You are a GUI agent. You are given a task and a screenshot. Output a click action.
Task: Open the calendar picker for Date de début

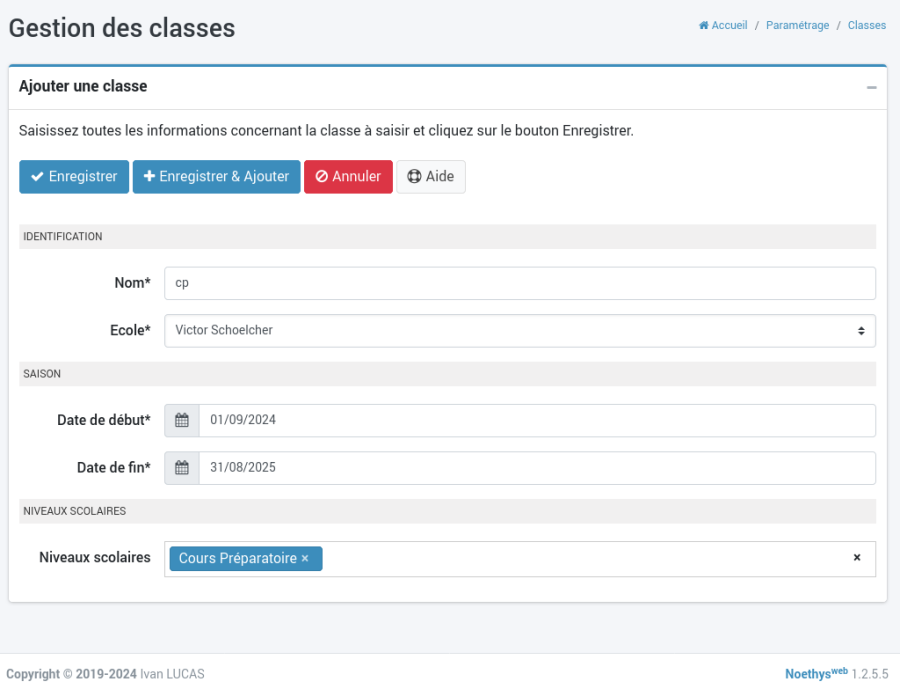click(x=181, y=420)
